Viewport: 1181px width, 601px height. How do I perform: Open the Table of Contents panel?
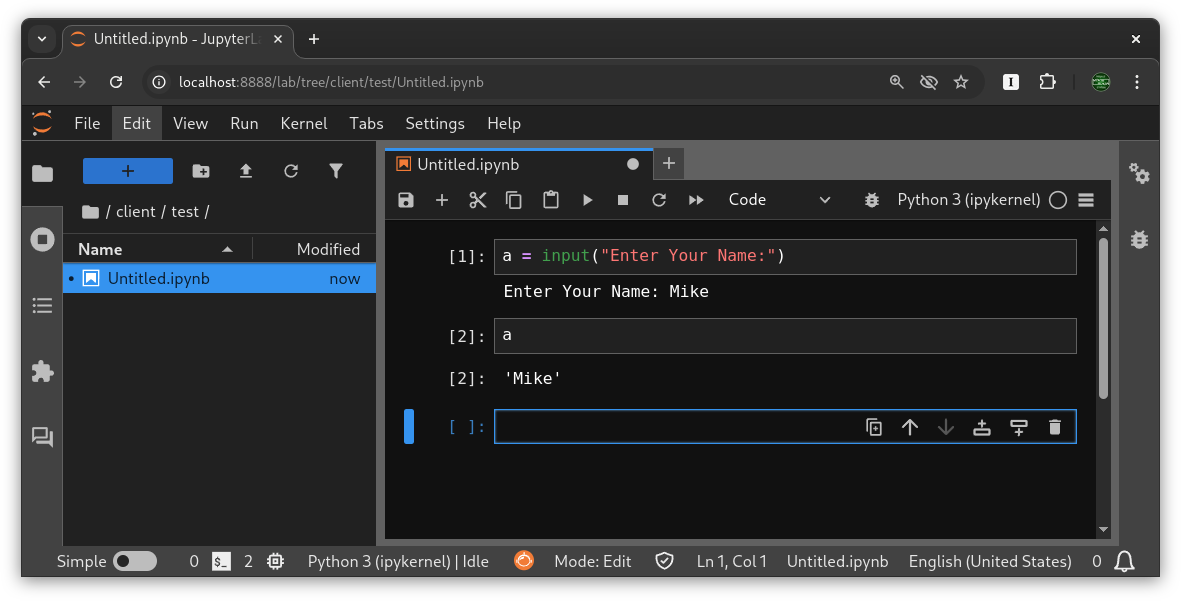click(x=42, y=305)
